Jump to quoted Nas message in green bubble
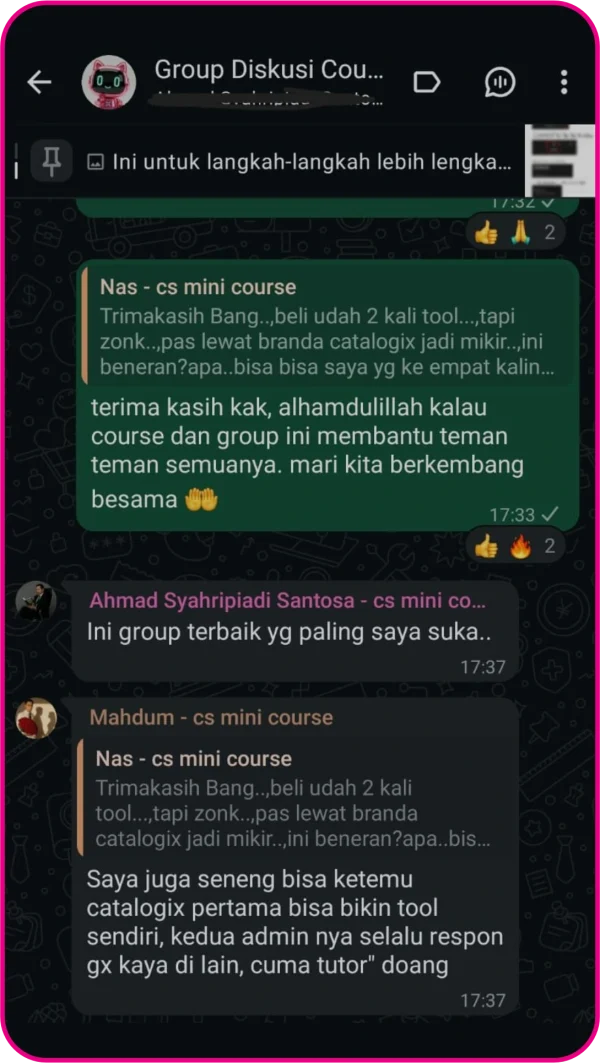Screen dimensions: 600x1063 [x=327, y=327]
